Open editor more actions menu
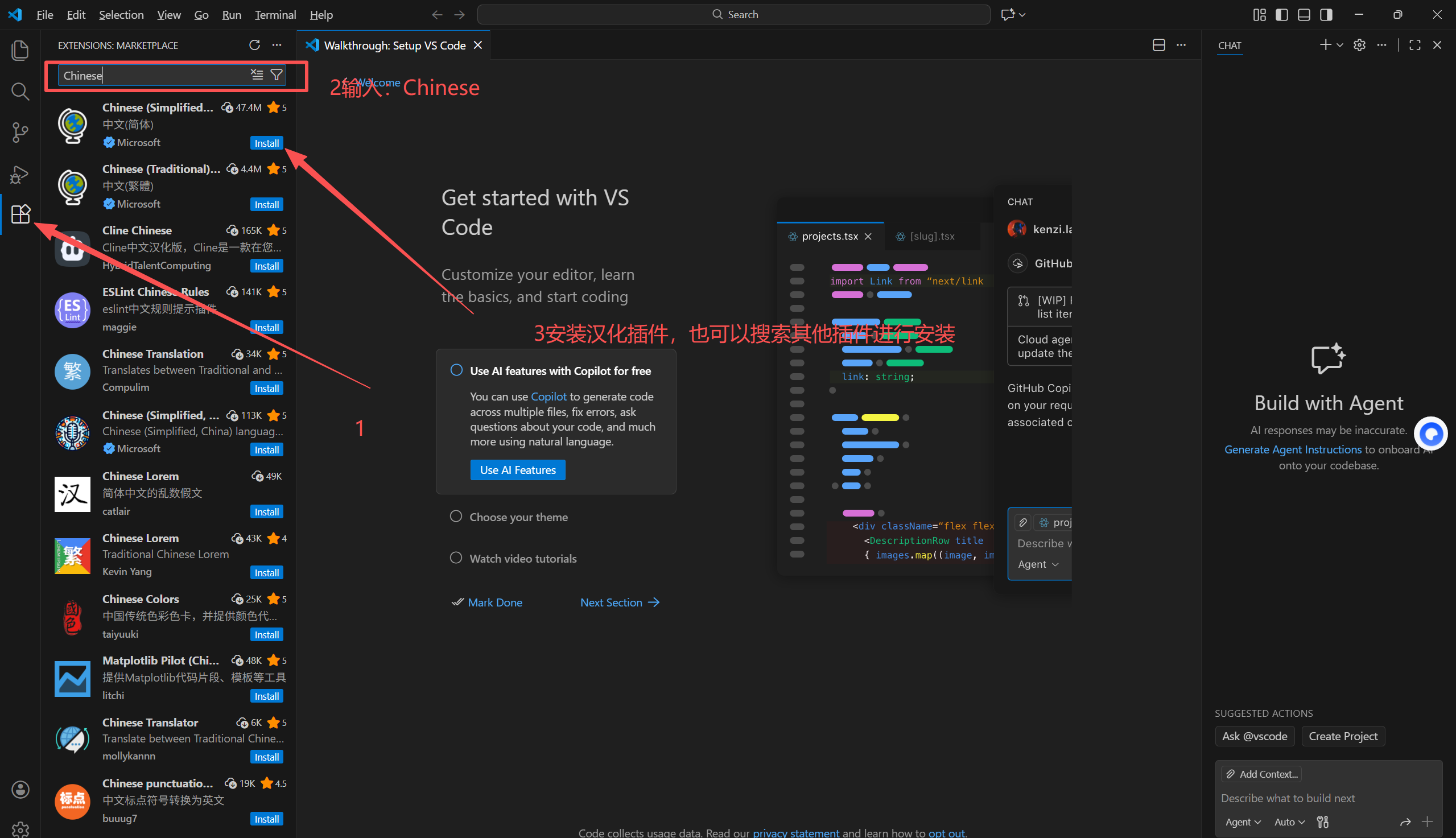The image size is (1456, 838). click(x=1181, y=45)
